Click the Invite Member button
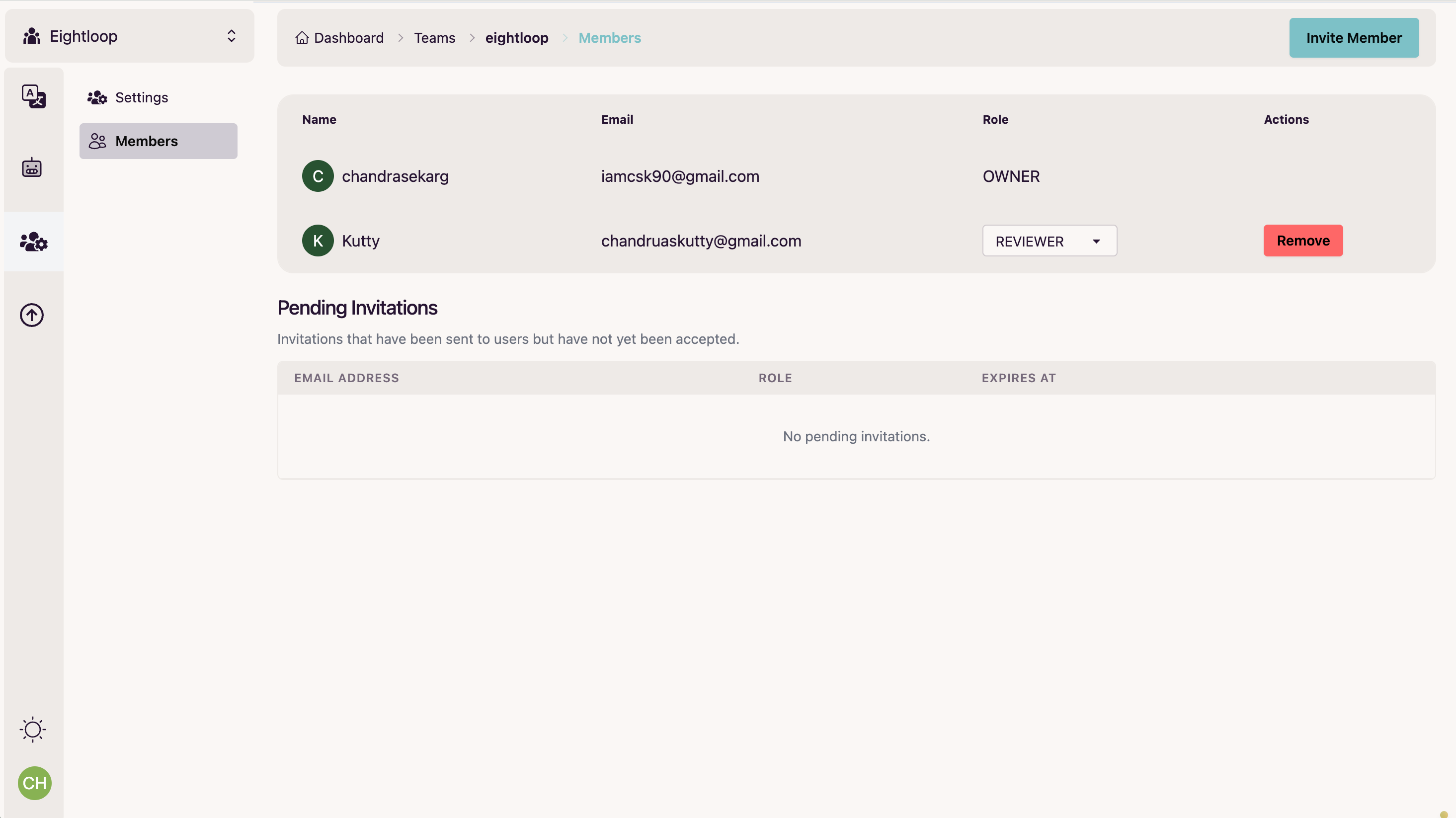The height and width of the screenshot is (818, 1456). tap(1354, 37)
